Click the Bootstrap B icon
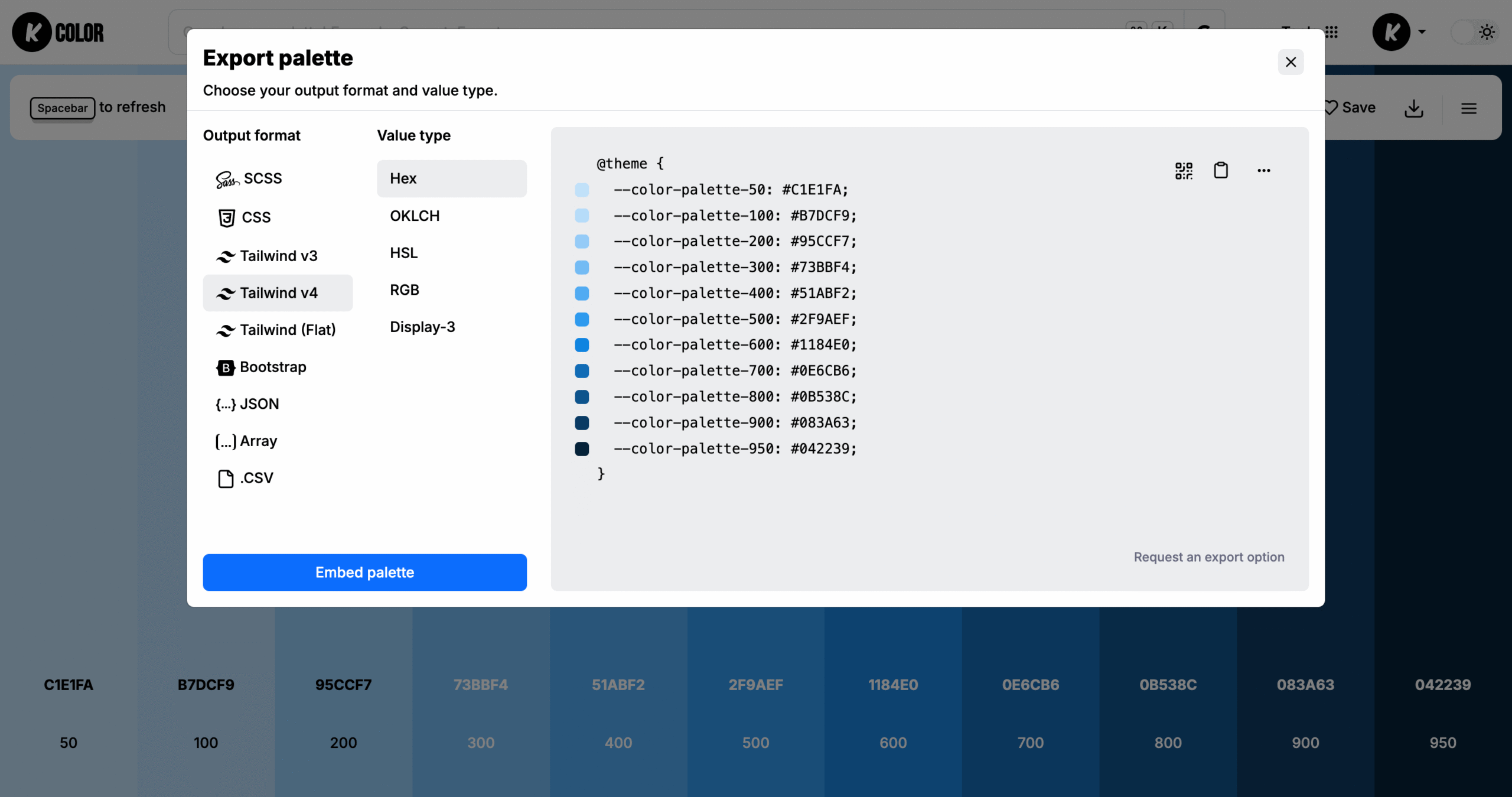 [x=225, y=367]
